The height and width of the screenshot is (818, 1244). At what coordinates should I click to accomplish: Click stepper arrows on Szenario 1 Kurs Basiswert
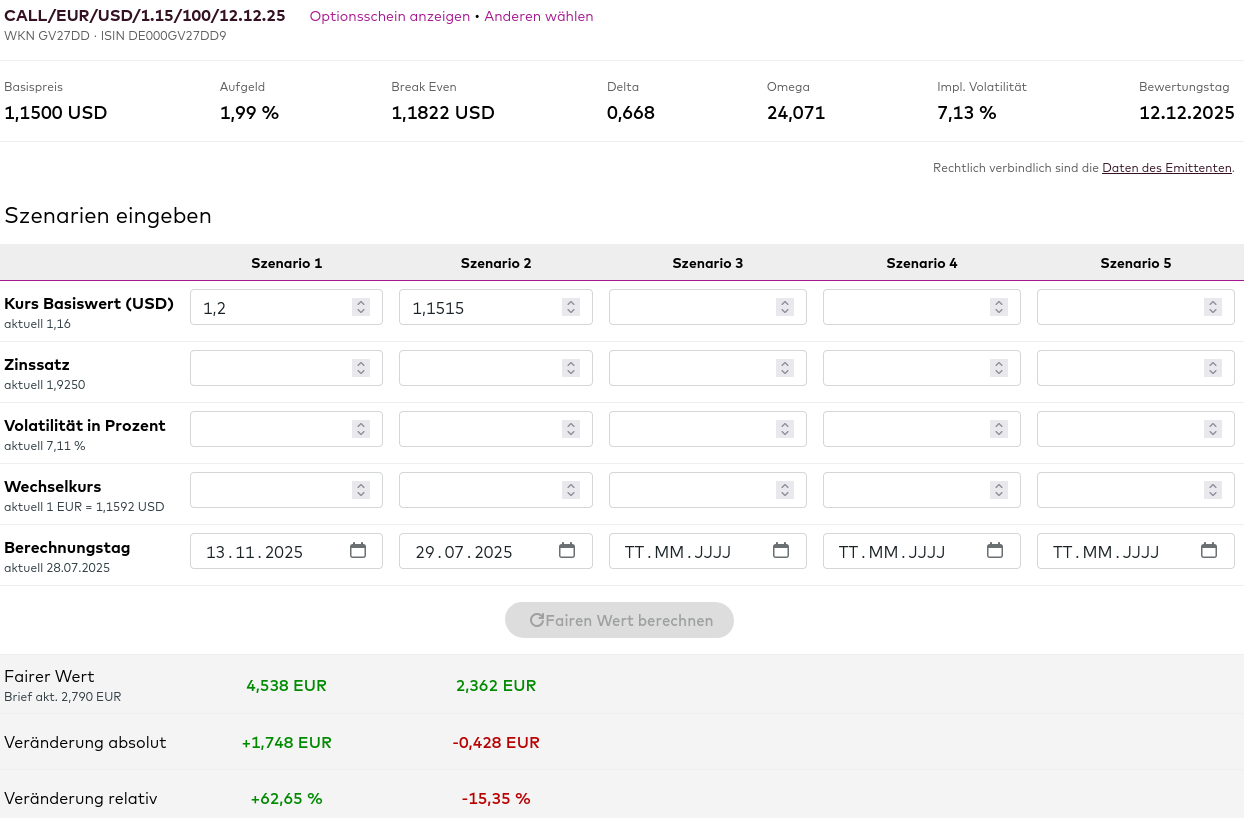point(361,308)
